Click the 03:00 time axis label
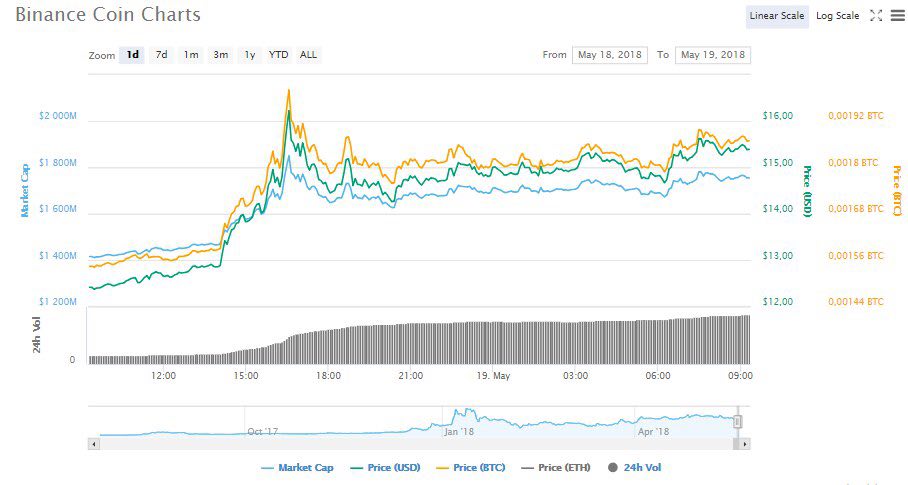Viewport: 908px width, 485px height. (x=576, y=376)
